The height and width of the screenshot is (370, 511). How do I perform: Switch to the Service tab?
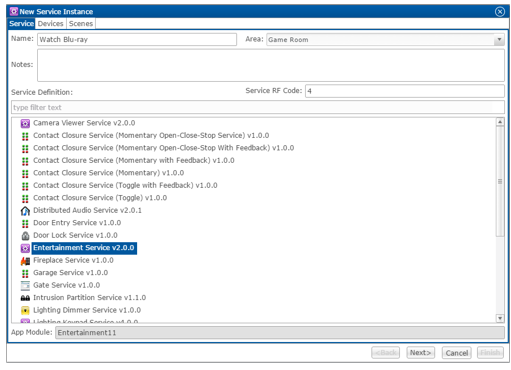point(21,24)
